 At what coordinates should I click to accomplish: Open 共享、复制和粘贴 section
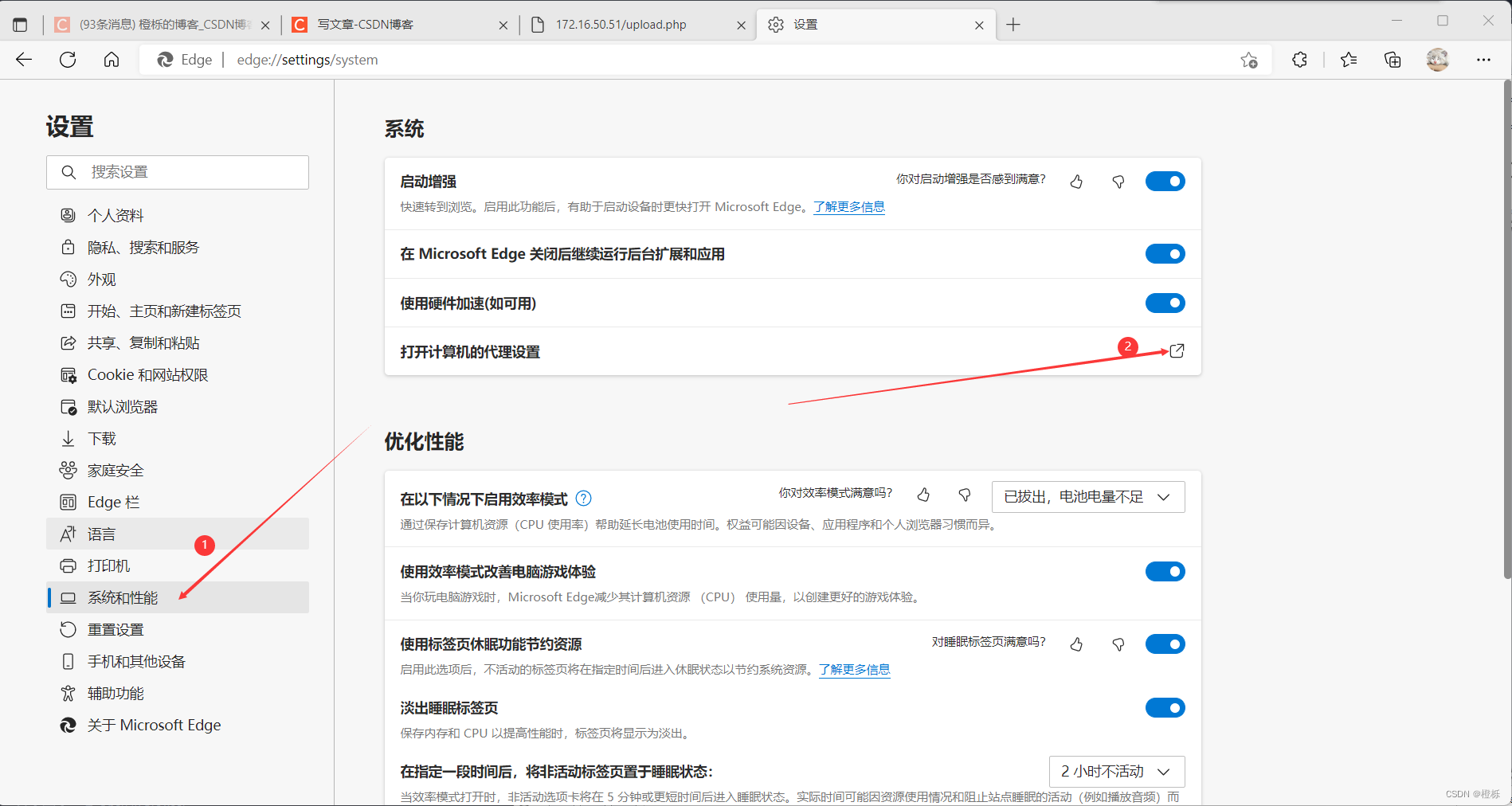click(178, 342)
